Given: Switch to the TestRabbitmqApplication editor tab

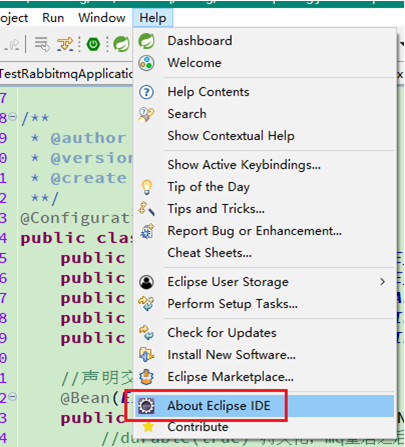Looking at the screenshot, I should pos(66,74).
